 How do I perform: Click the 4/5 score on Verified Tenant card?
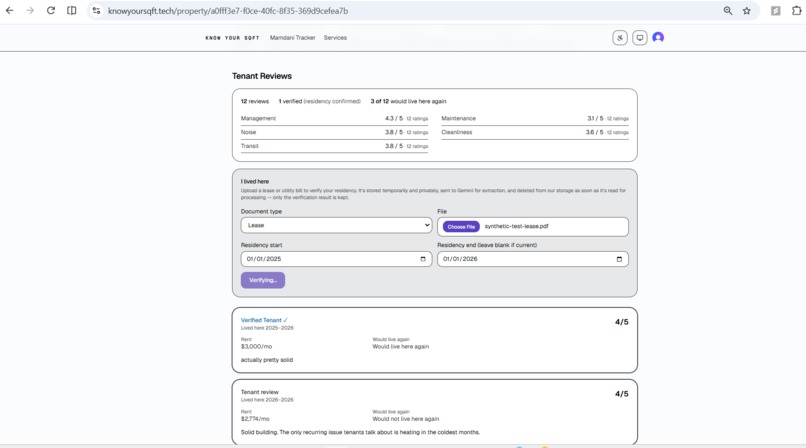(x=621, y=322)
